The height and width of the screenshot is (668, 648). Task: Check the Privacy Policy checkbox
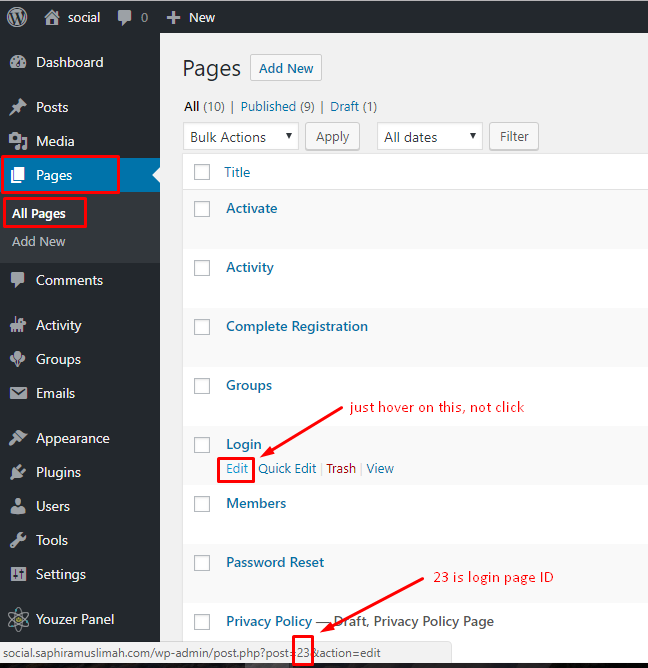pyautogui.click(x=202, y=622)
